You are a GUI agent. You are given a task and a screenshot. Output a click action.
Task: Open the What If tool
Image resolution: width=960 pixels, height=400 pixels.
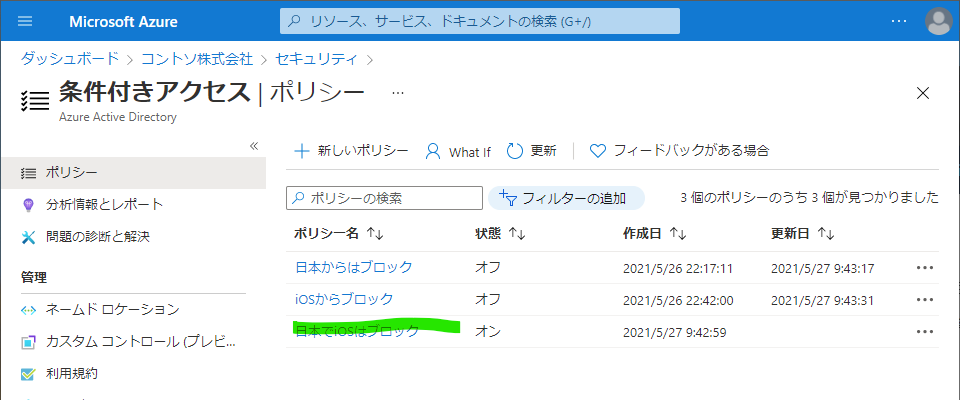point(458,151)
